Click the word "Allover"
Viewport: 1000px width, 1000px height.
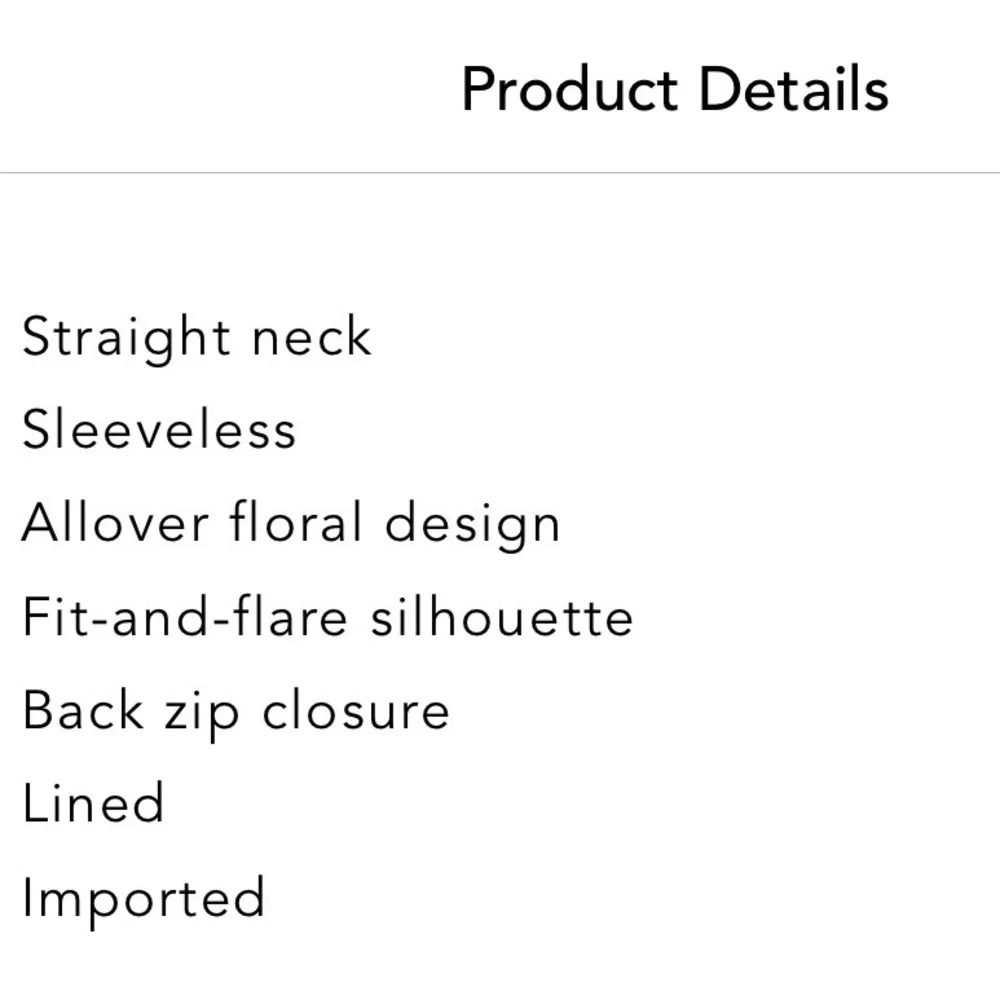tap(115, 524)
